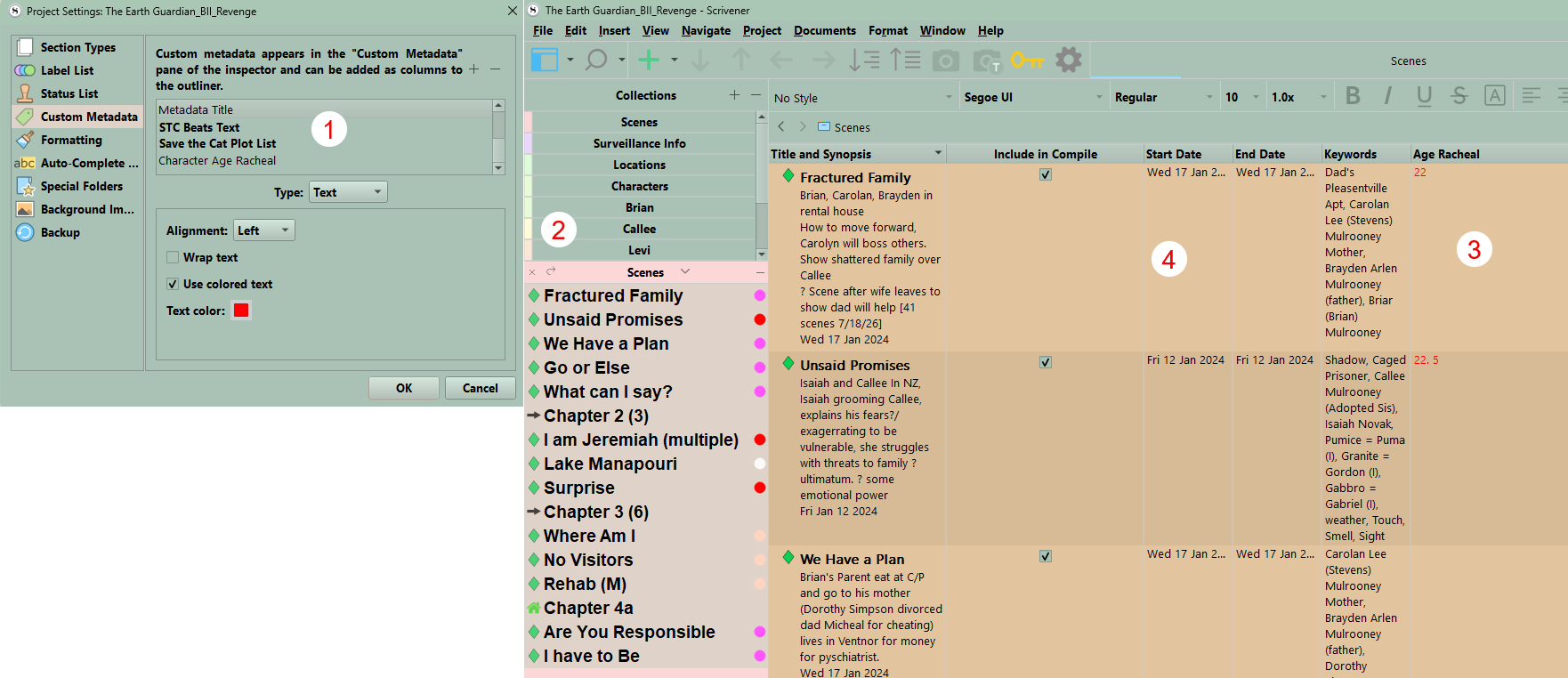The height and width of the screenshot is (678, 1568).
Task: Go forward in editor history
Action: pos(803,127)
